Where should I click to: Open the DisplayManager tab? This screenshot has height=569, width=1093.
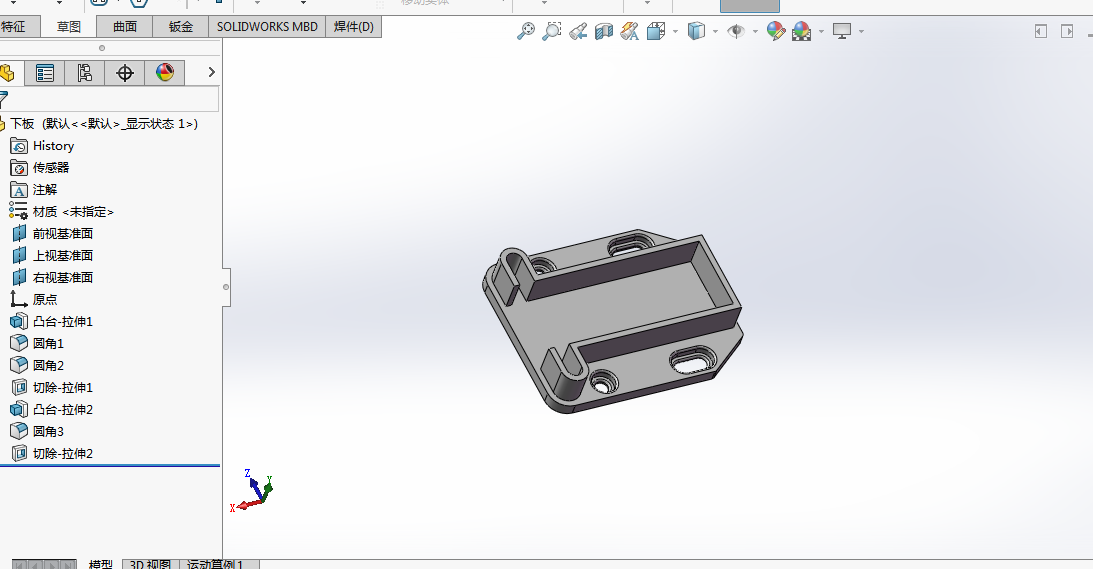click(x=165, y=73)
